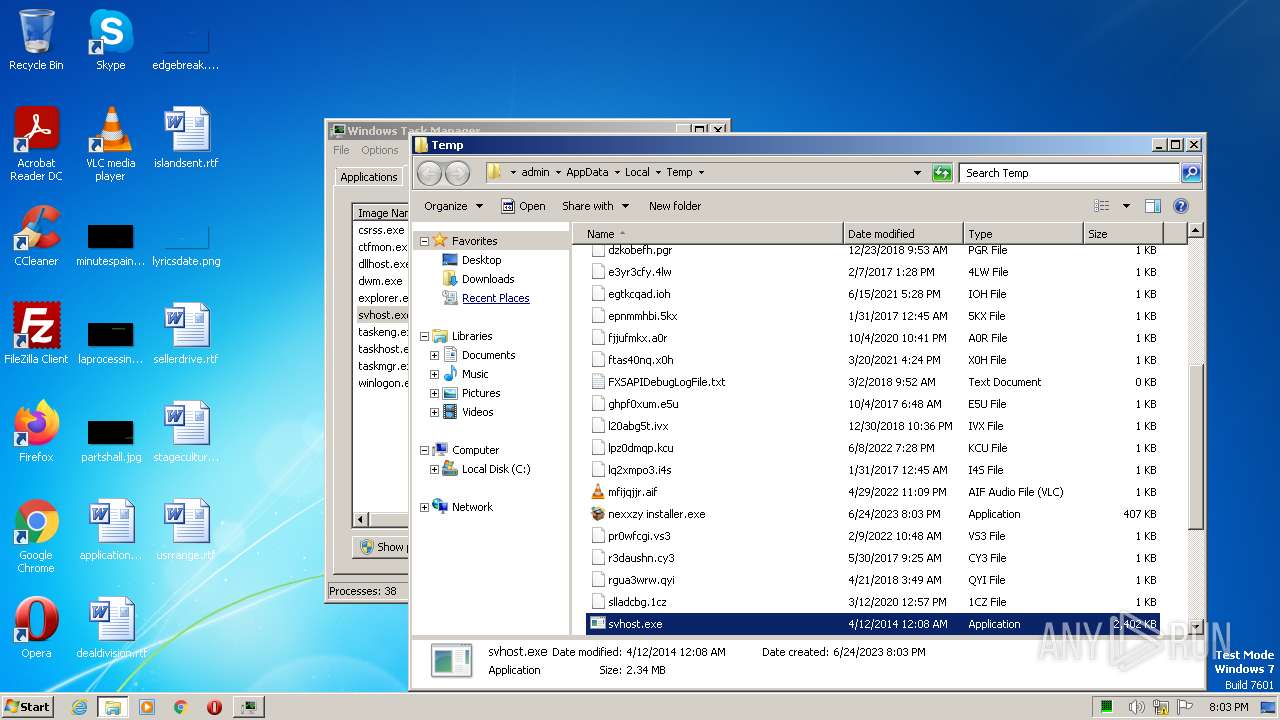Viewport: 1280px width, 720px height.
Task: Collapse the Favorites tree node
Action: click(x=424, y=241)
